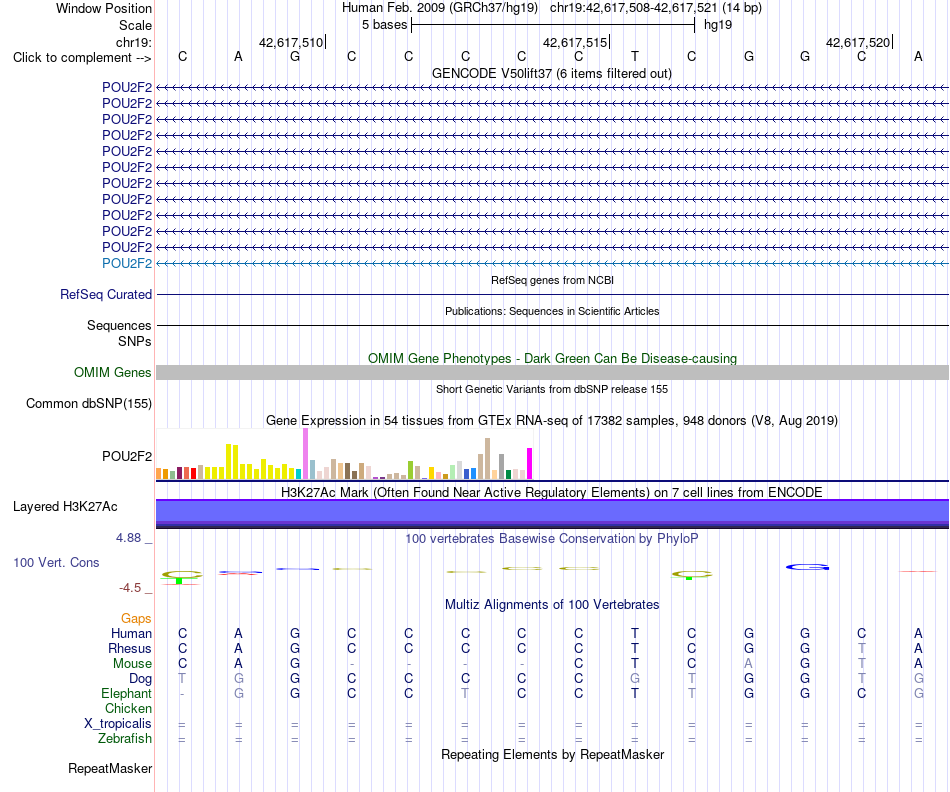The width and height of the screenshot is (950, 792).
Task: Click the -4.5 lower conservation scale value
Action: (x=130, y=588)
